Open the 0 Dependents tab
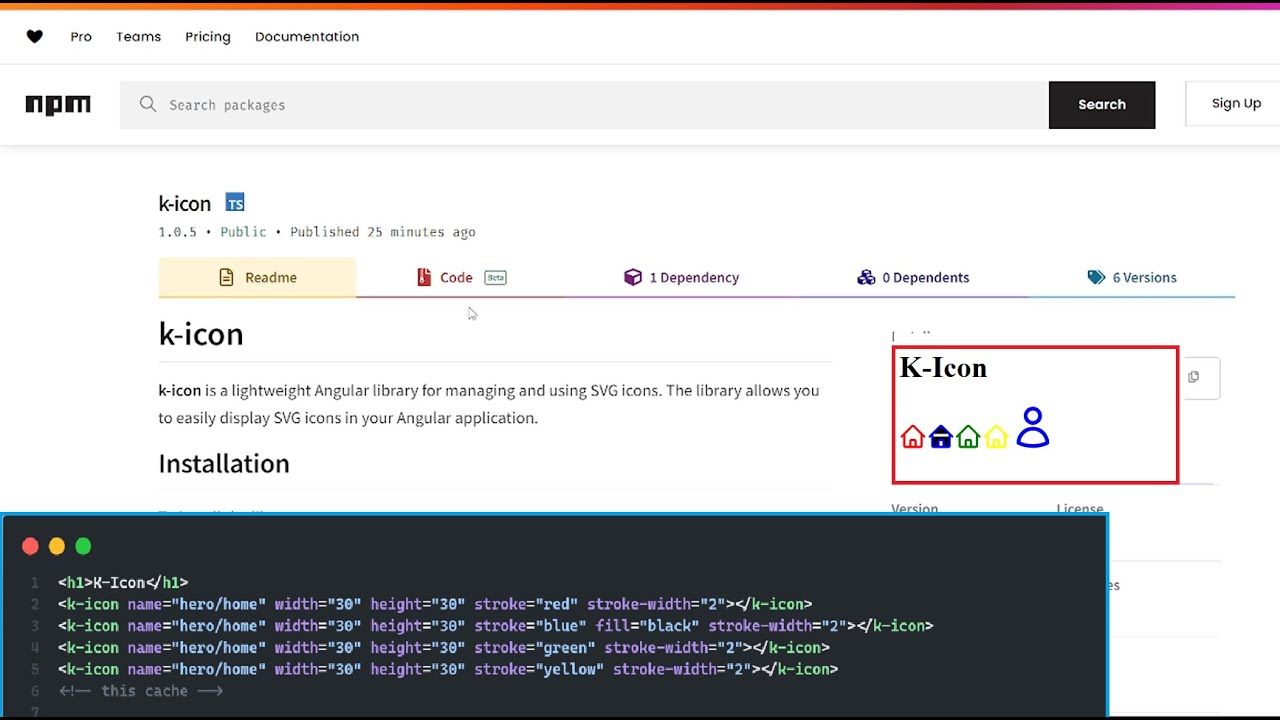1280x720 pixels. [913, 277]
